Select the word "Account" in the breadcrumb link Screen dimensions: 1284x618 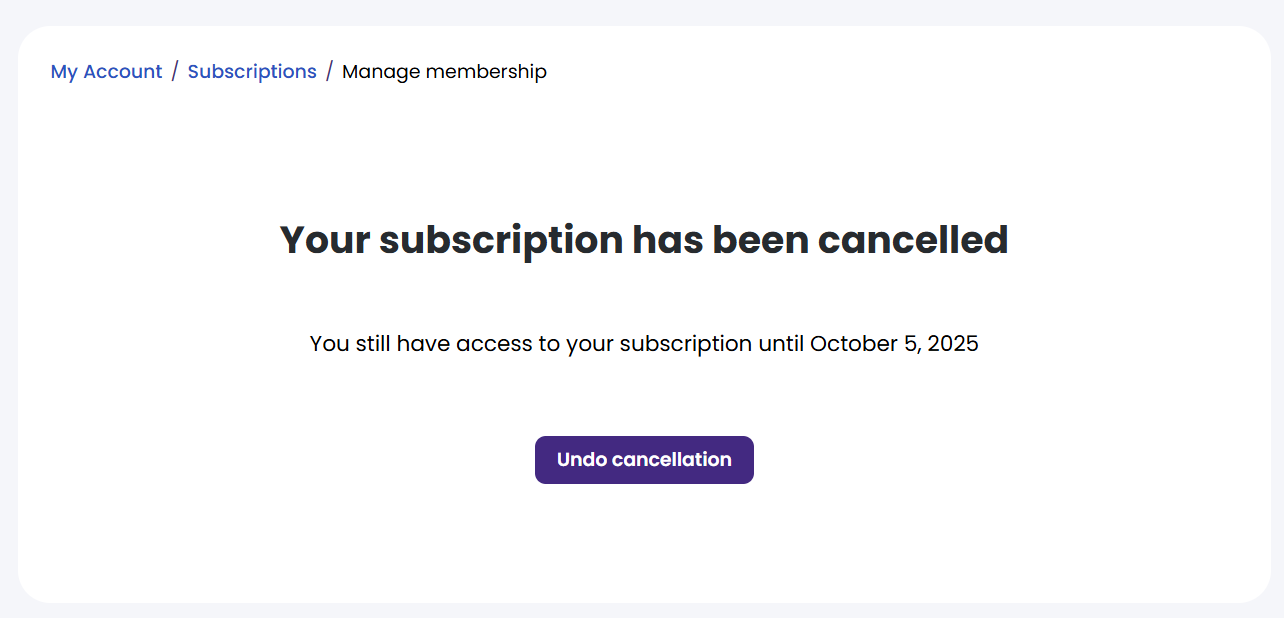pyautogui.click(x=123, y=72)
